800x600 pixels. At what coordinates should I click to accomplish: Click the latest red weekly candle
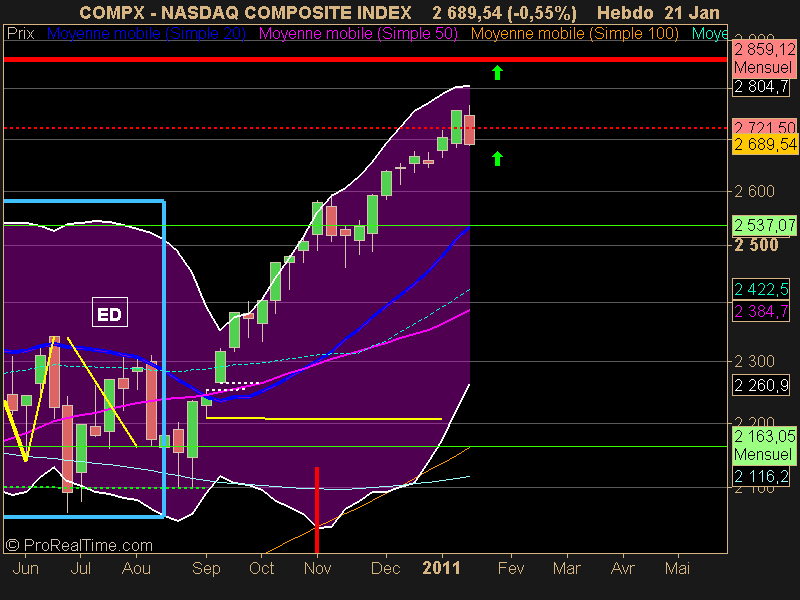click(x=469, y=130)
